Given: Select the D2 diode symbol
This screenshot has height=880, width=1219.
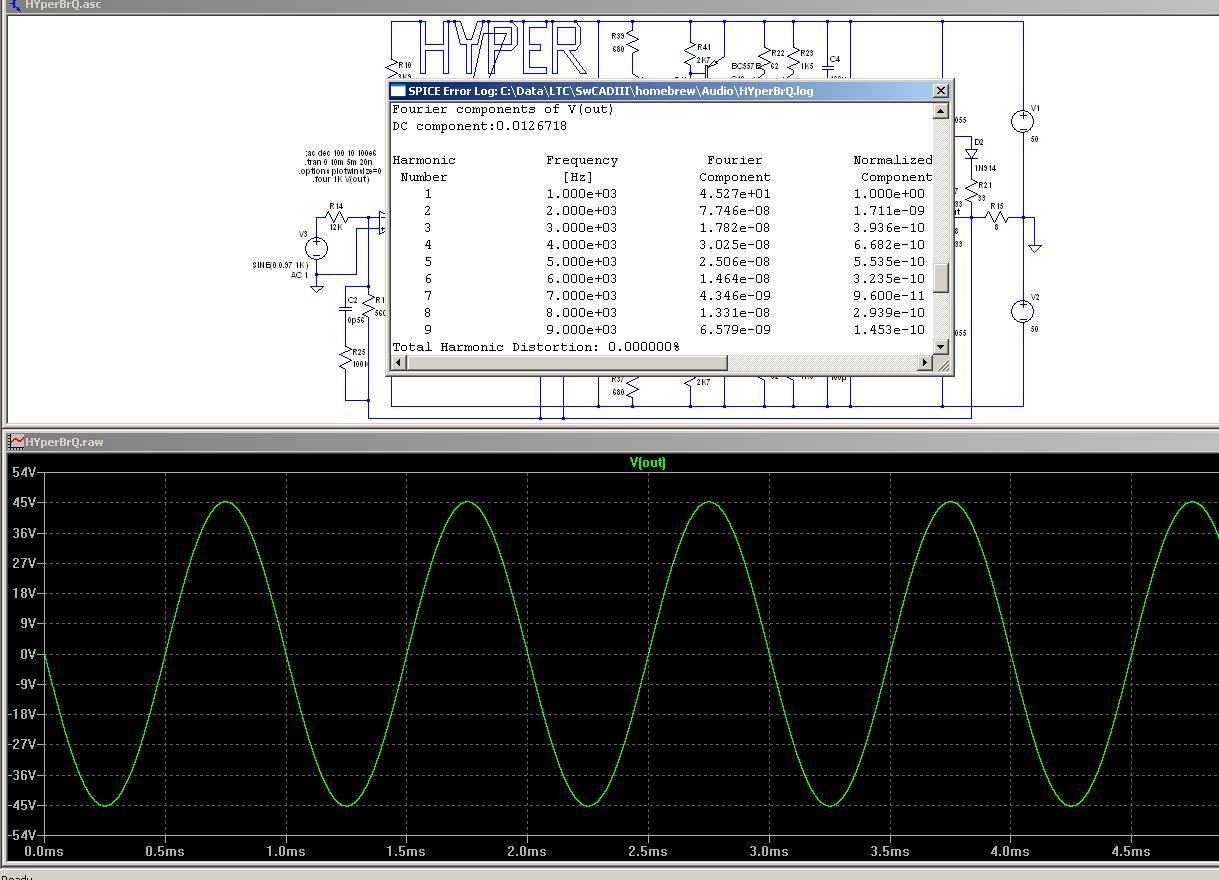Looking at the screenshot, I should [970, 154].
